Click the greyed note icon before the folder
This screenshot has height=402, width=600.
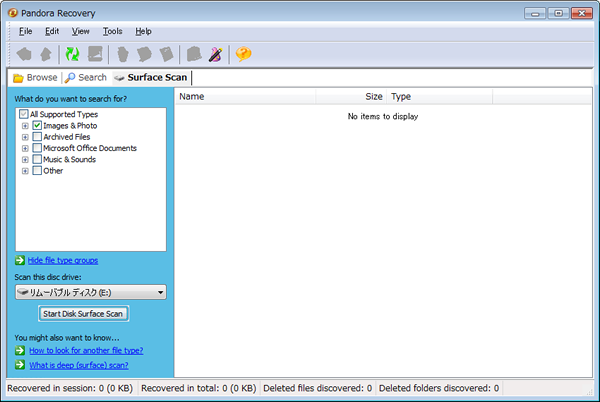(166, 54)
